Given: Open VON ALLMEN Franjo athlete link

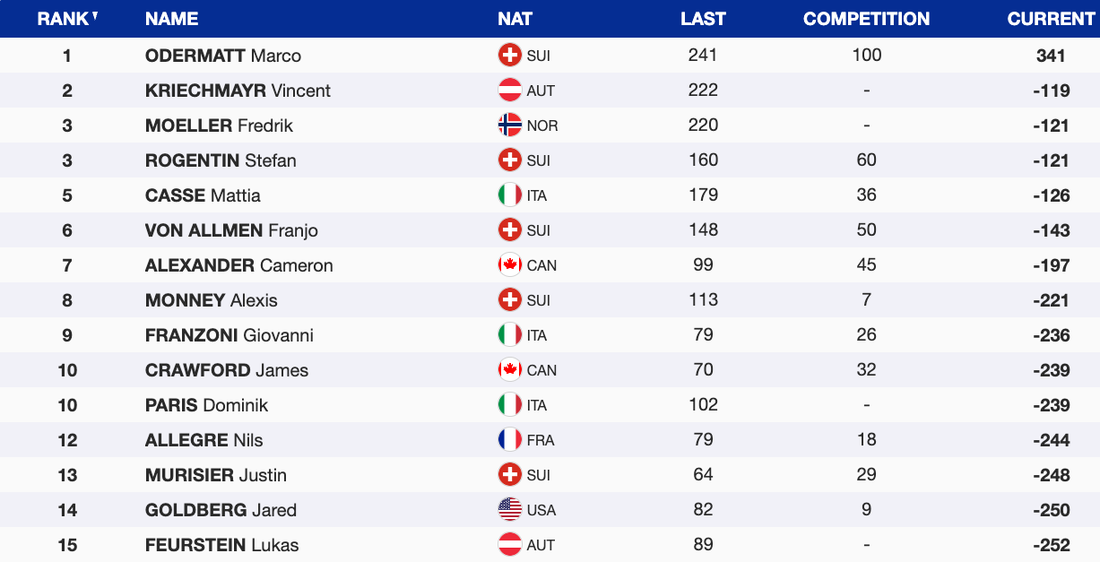Looking at the screenshot, I should pos(231,231).
